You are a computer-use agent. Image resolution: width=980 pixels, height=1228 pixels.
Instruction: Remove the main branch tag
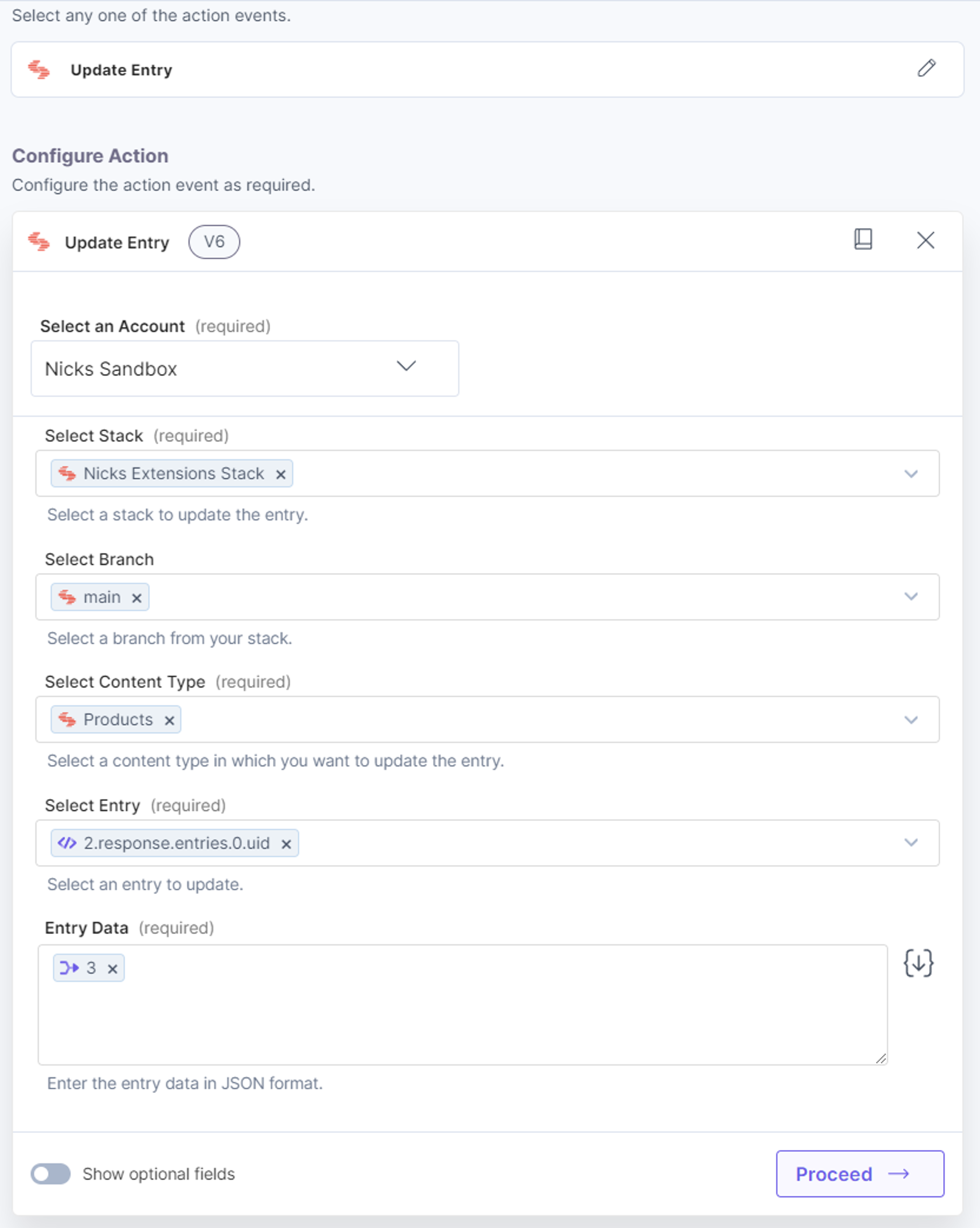(136, 598)
